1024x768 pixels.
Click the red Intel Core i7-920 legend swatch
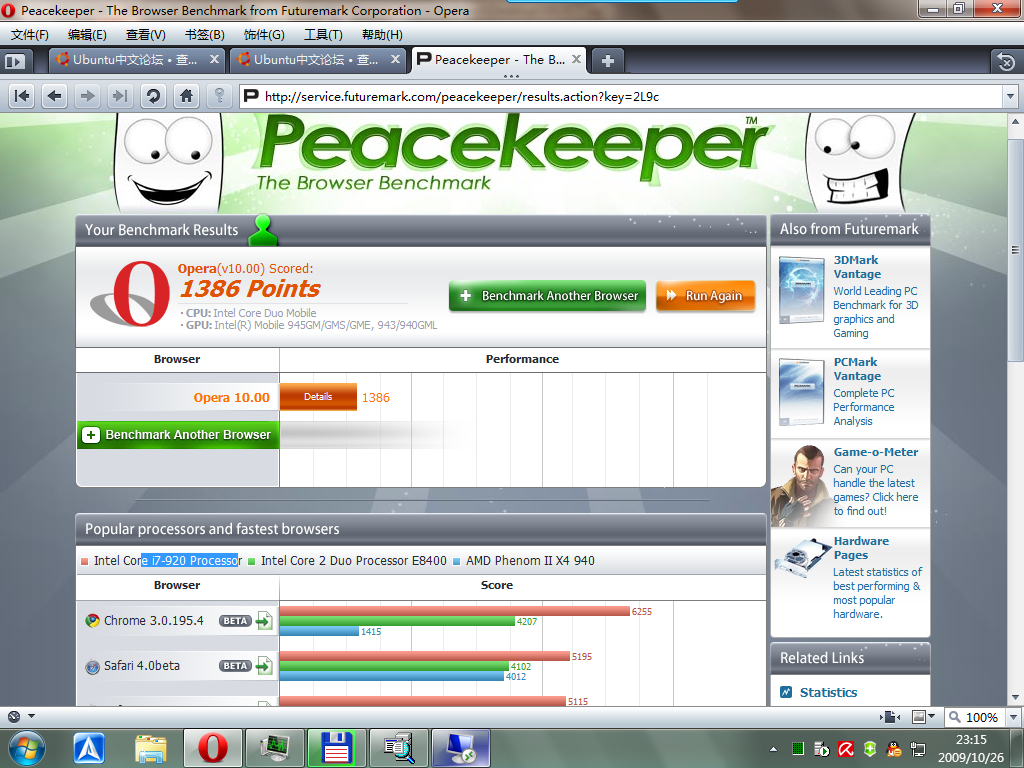[x=85, y=561]
